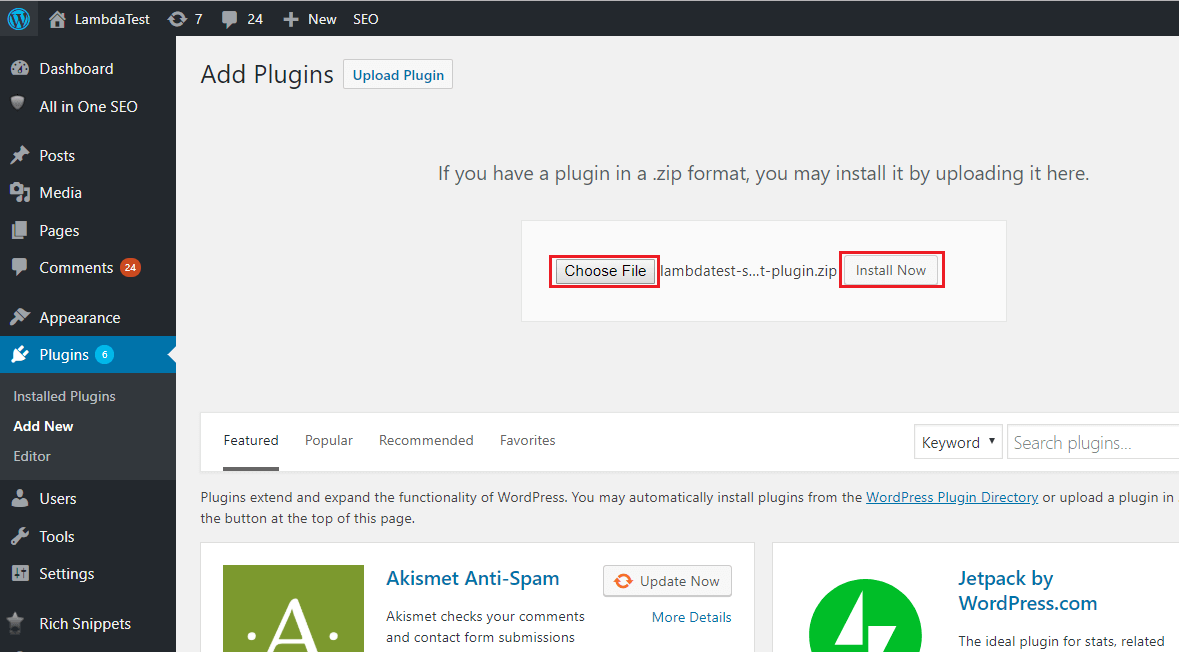Click the Upload Plugin button
The image size is (1179, 652).
[x=397, y=73]
